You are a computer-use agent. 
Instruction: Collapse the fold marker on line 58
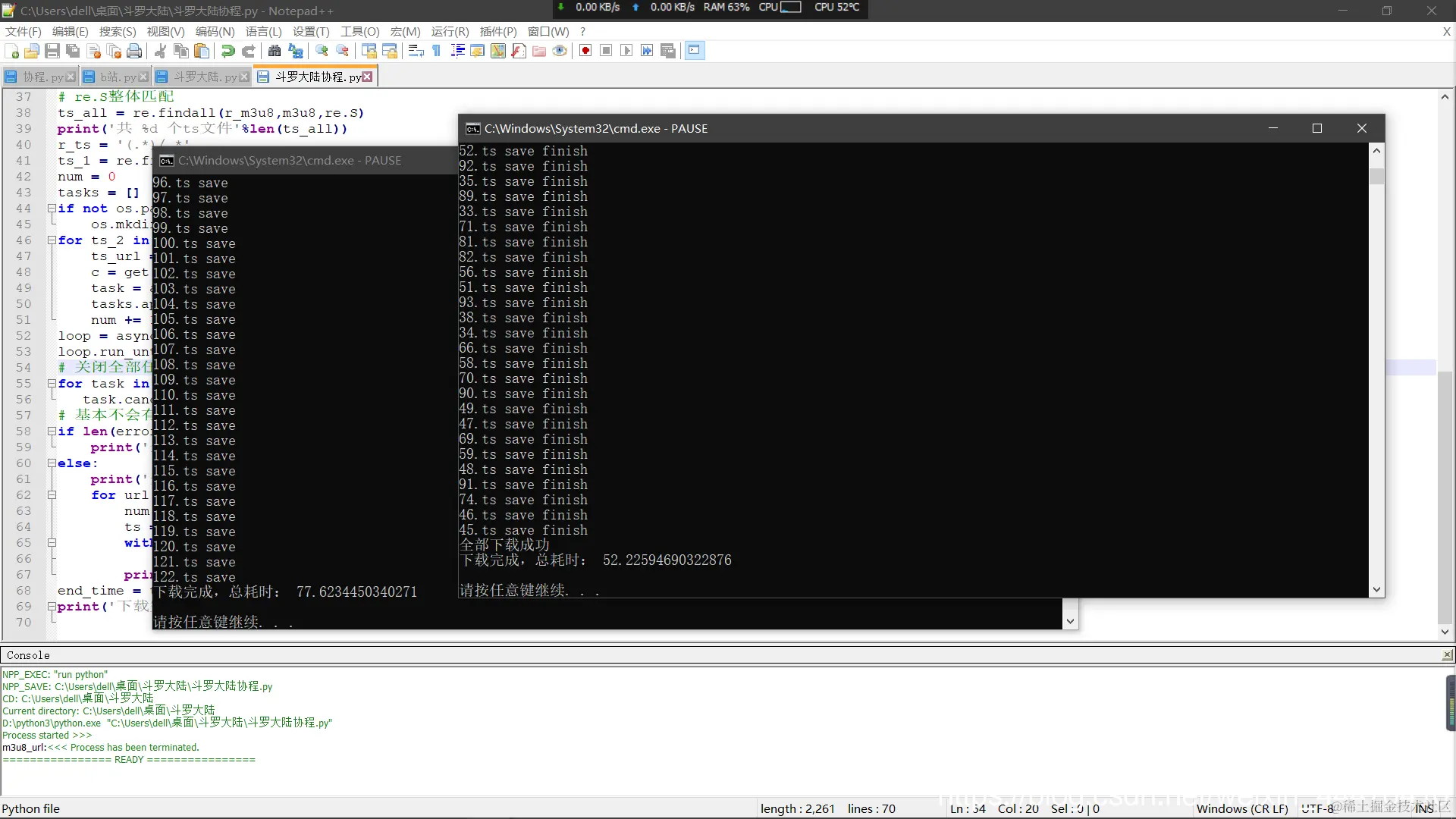[52, 431]
